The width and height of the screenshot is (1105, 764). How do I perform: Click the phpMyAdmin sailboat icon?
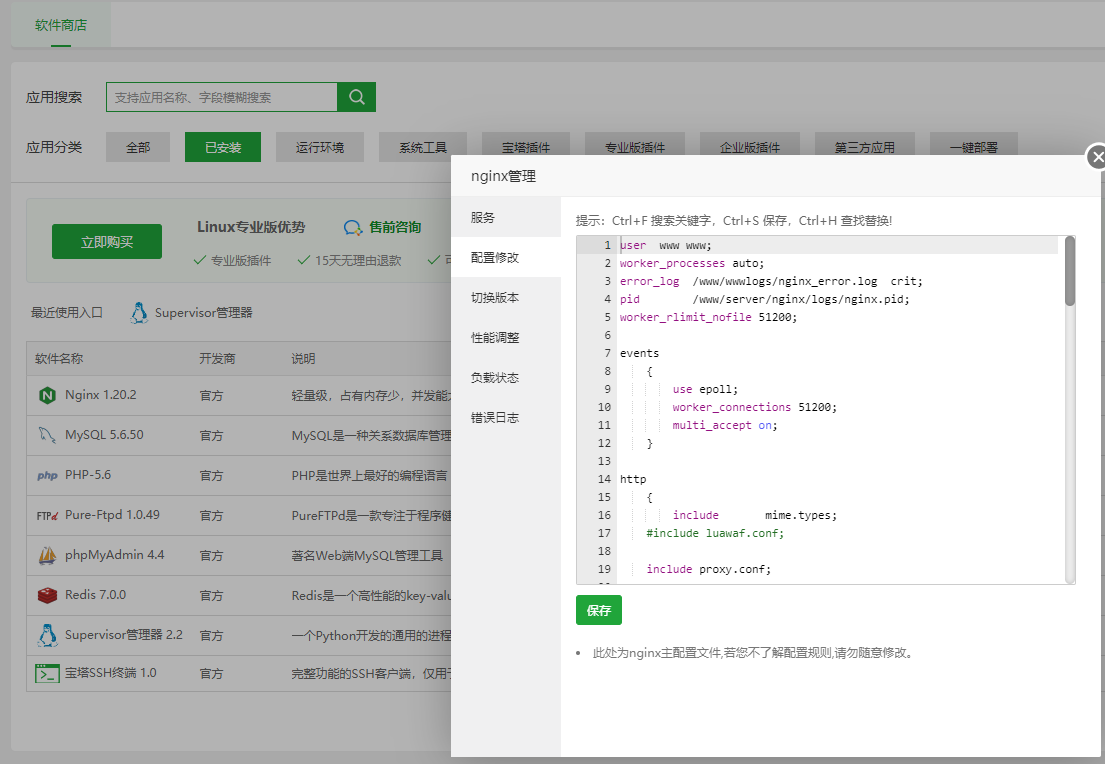[x=47, y=555]
